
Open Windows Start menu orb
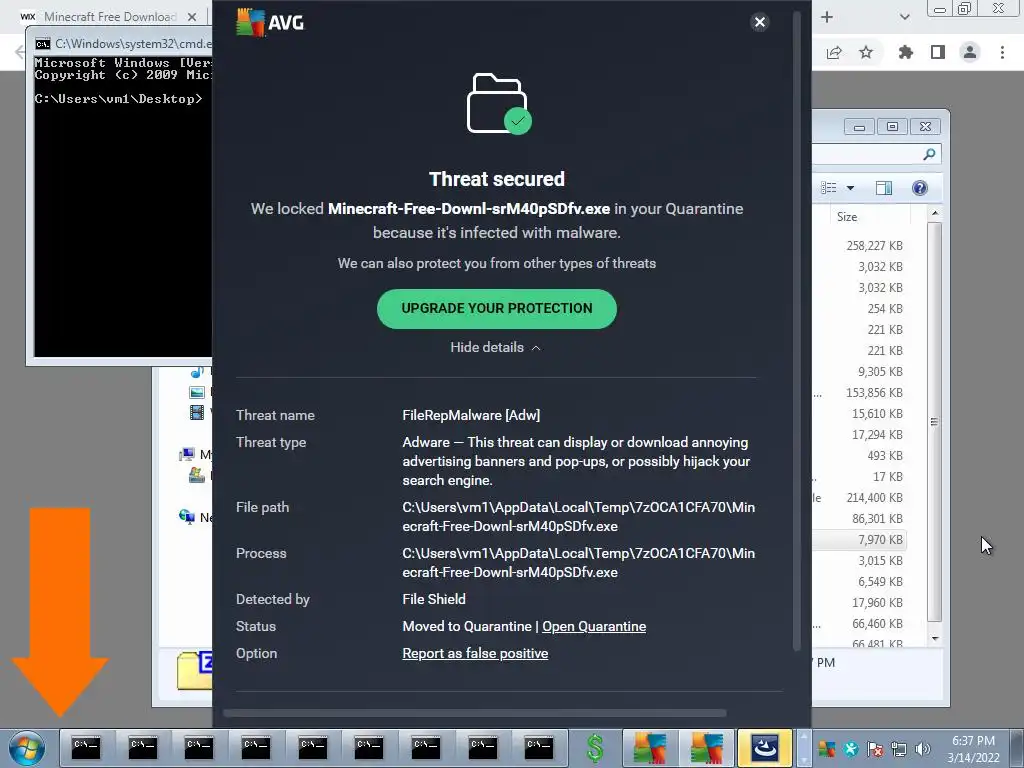tap(27, 748)
